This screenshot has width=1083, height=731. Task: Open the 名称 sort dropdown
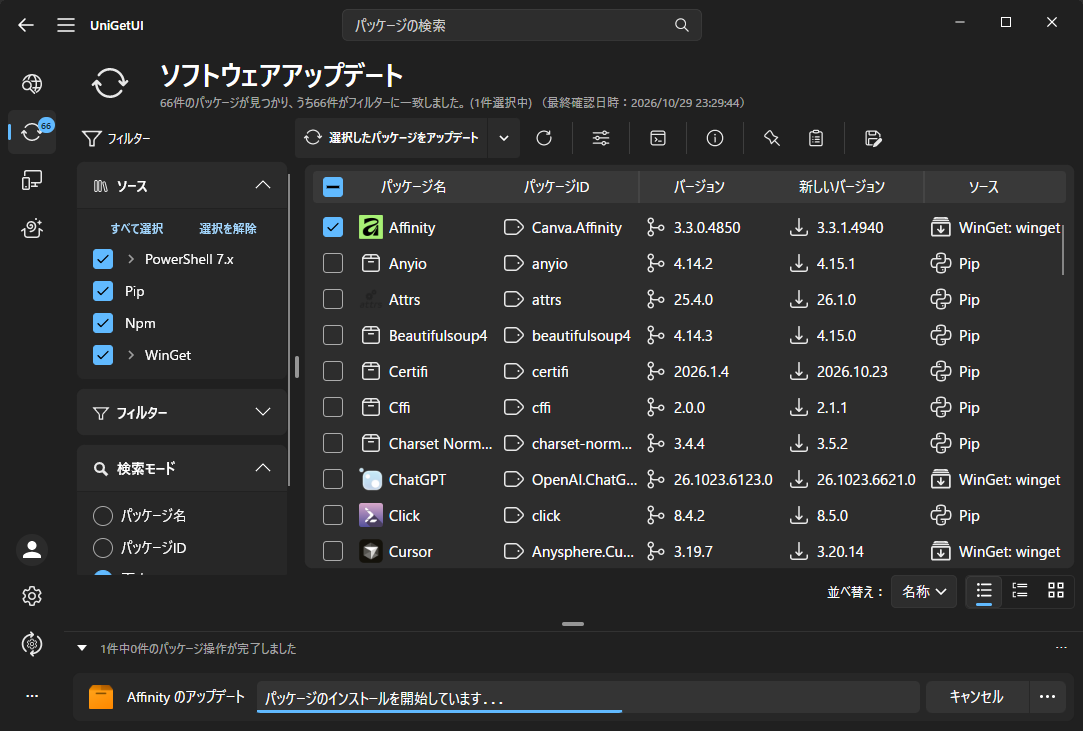point(923,591)
